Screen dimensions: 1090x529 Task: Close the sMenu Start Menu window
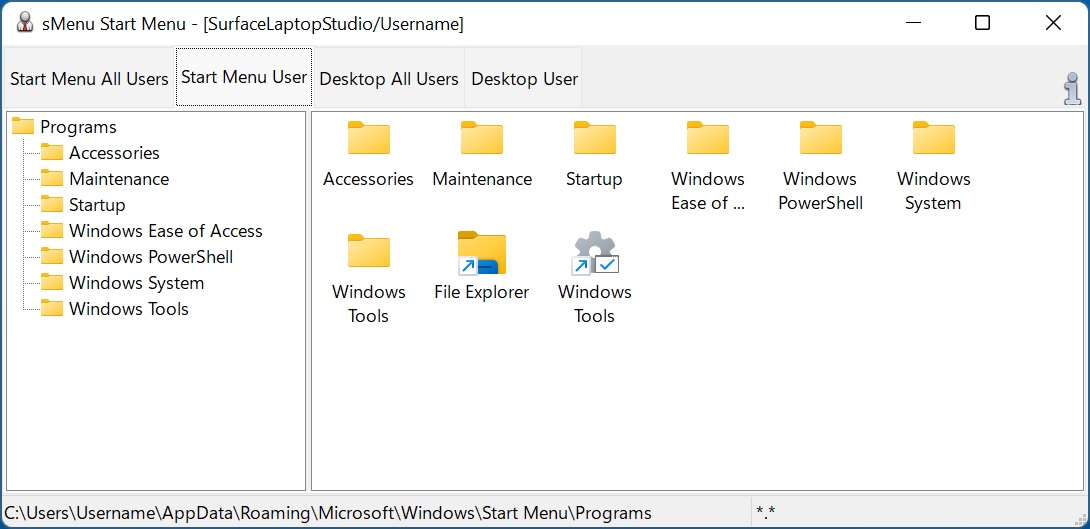1053,23
